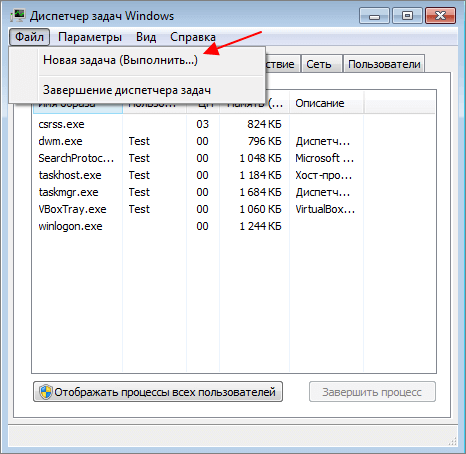Image resolution: width=466 pixels, height=454 pixels.
Task: Open the Справка menu
Action: click(x=193, y=37)
